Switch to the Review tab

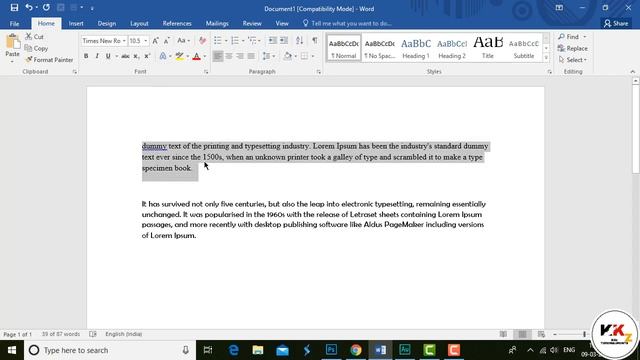pyautogui.click(x=252, y=24)
